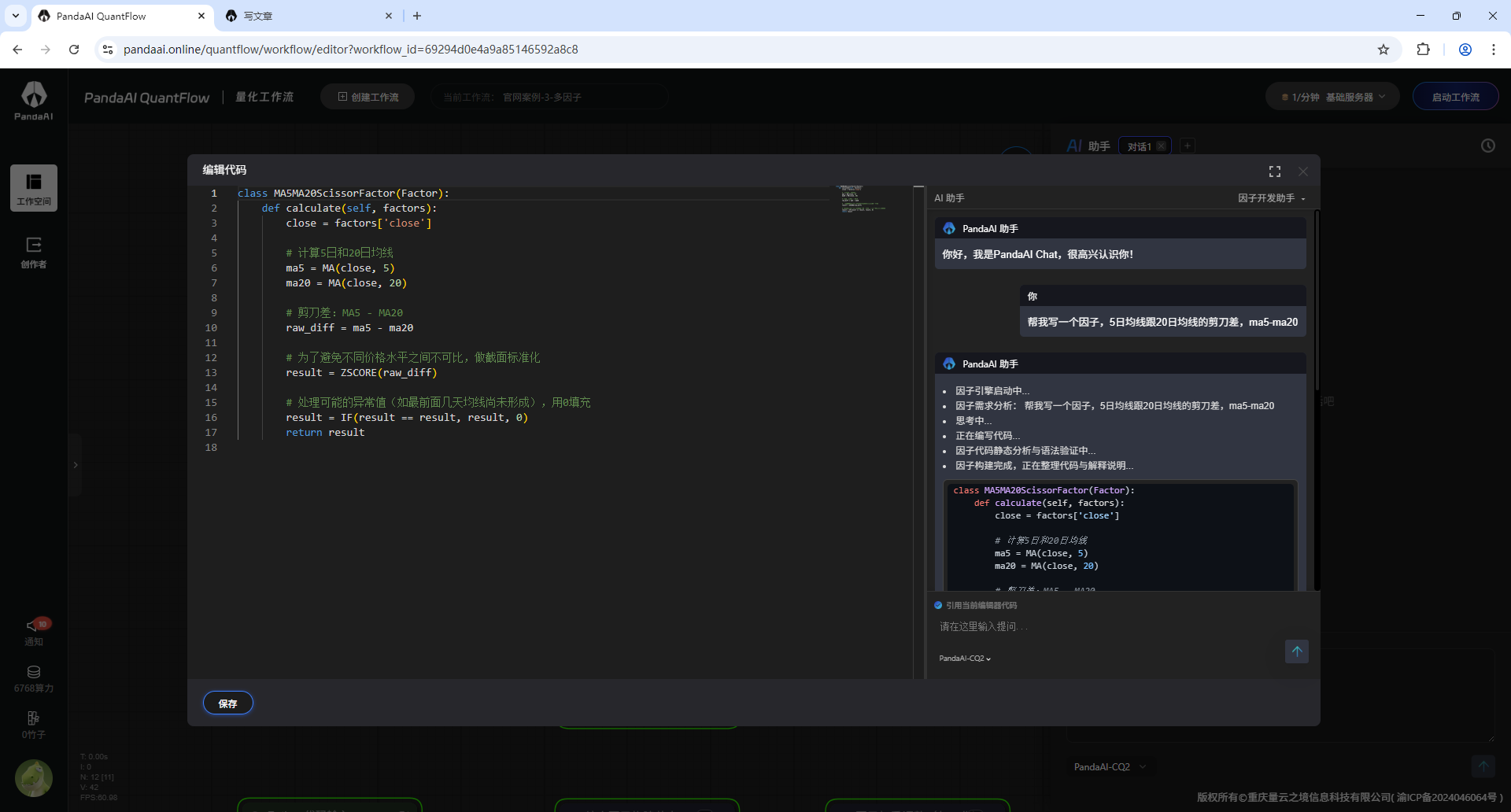1511x812 pixels.
Task: Click the browser address bar URL
Action: [x=351, y=50]
